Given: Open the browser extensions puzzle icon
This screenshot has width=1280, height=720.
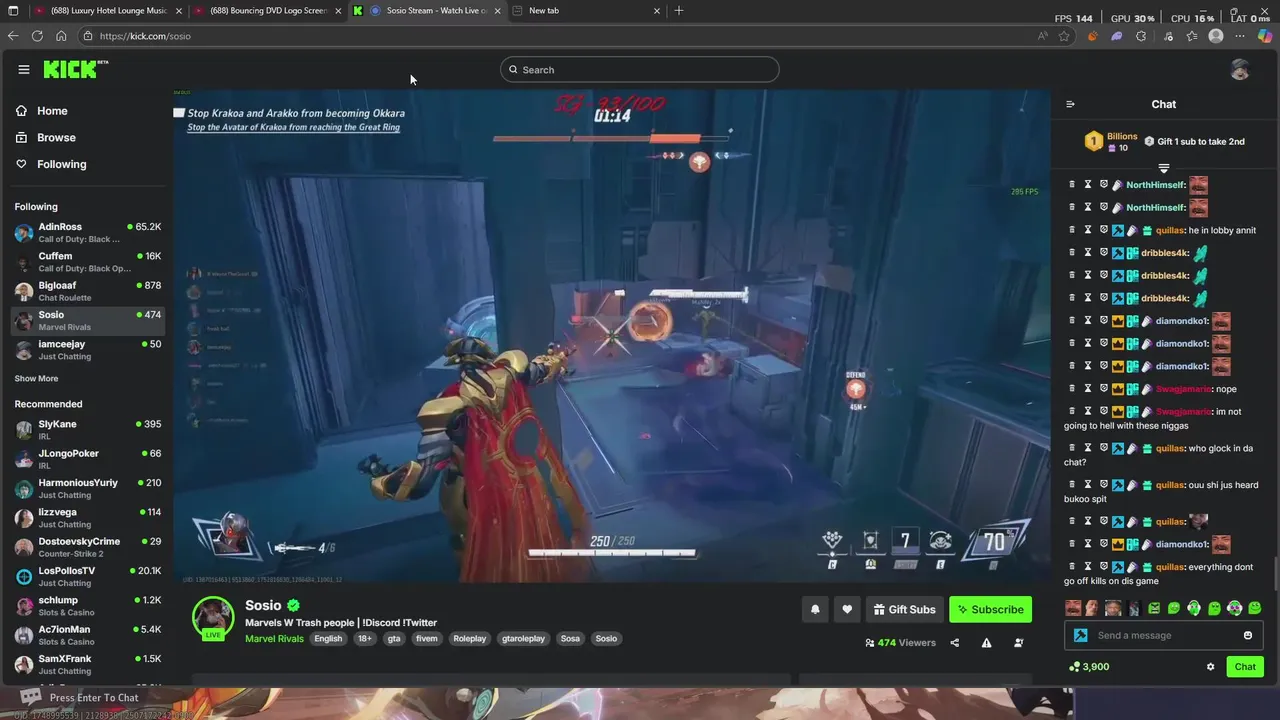Looking at the screenshot, I should (x=1141, y=36).
